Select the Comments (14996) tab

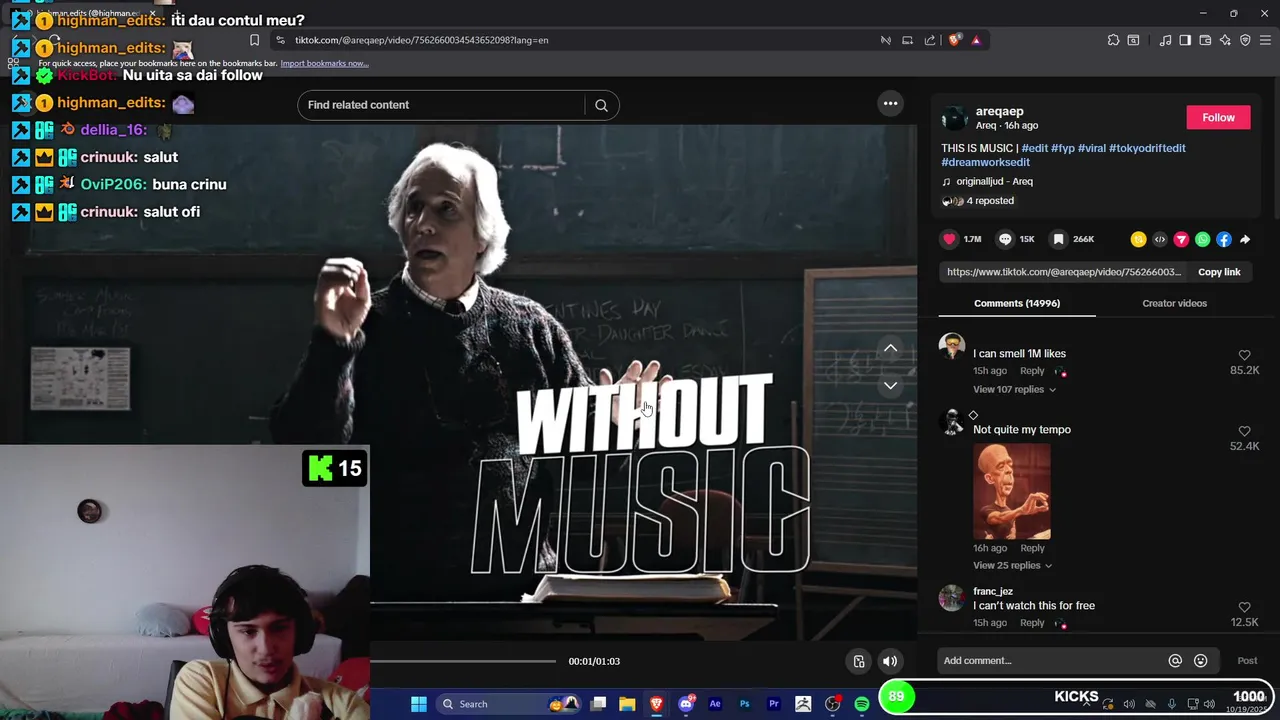(x=1017, y=303)
